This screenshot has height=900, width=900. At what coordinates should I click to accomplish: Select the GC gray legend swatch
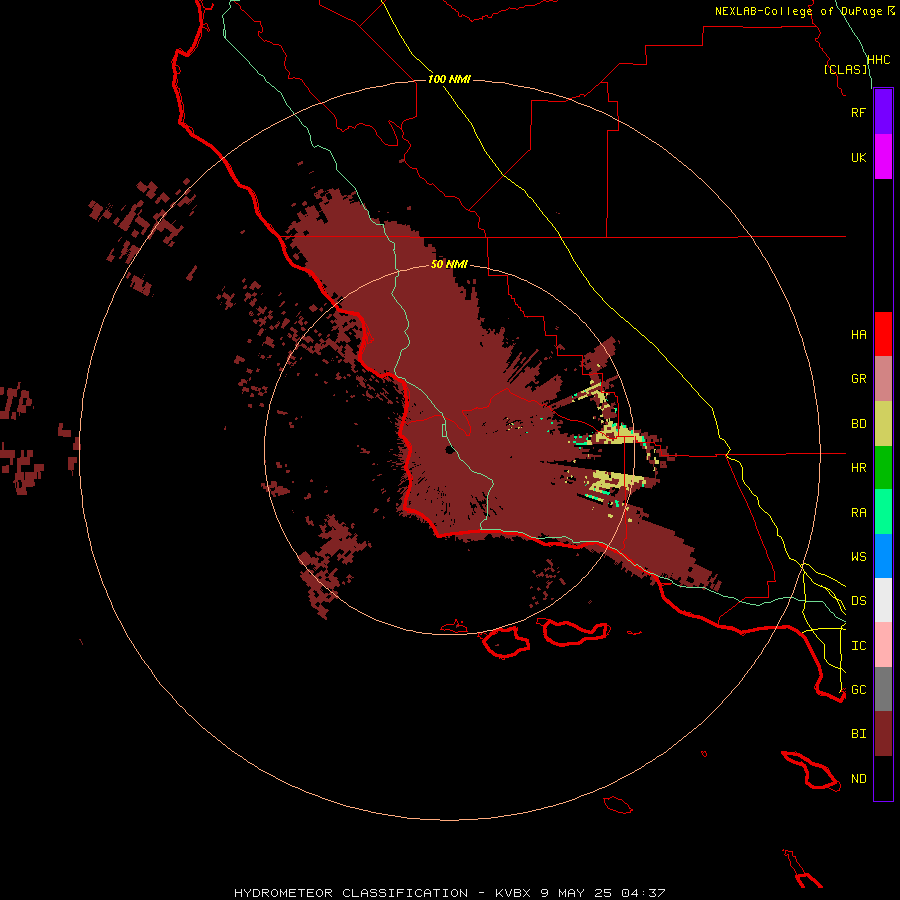(883, 689)
